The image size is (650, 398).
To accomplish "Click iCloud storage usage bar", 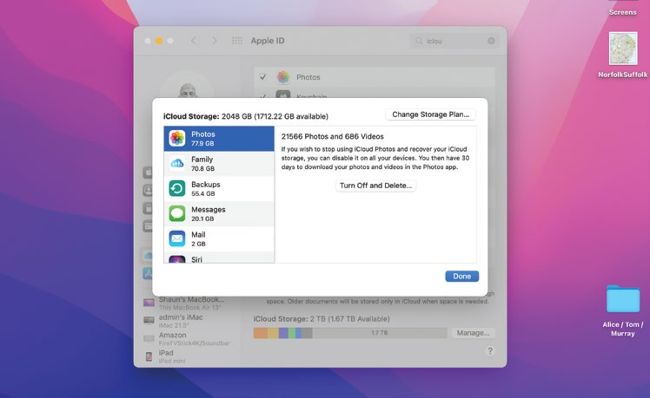I will tap(350, 333).
